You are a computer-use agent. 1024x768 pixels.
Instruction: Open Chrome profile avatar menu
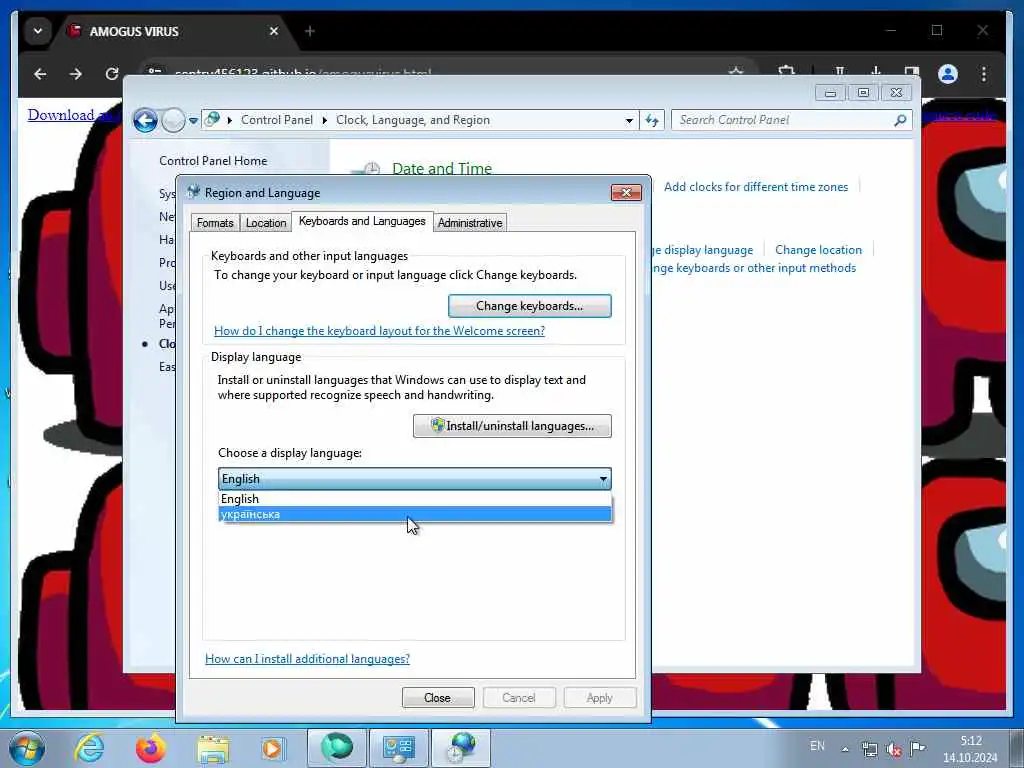948,74
